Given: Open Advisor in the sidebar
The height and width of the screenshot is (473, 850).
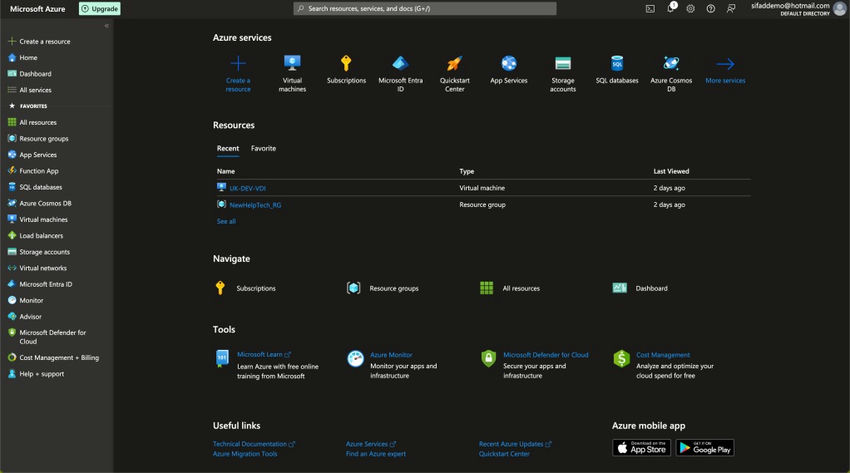Looking at the screenshot, I should pos(30,316).
